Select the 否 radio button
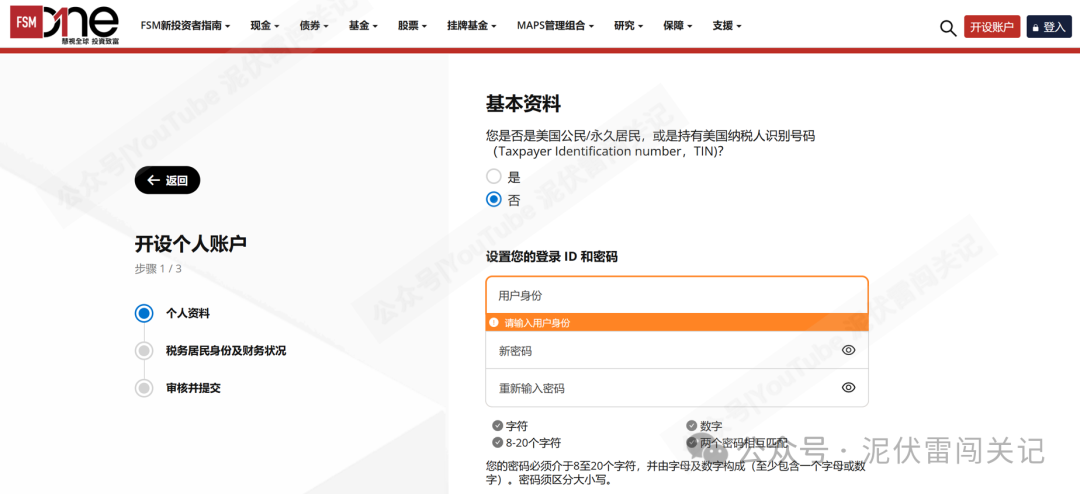Viewport: 1080px width, 494px height. click(493, 200)
